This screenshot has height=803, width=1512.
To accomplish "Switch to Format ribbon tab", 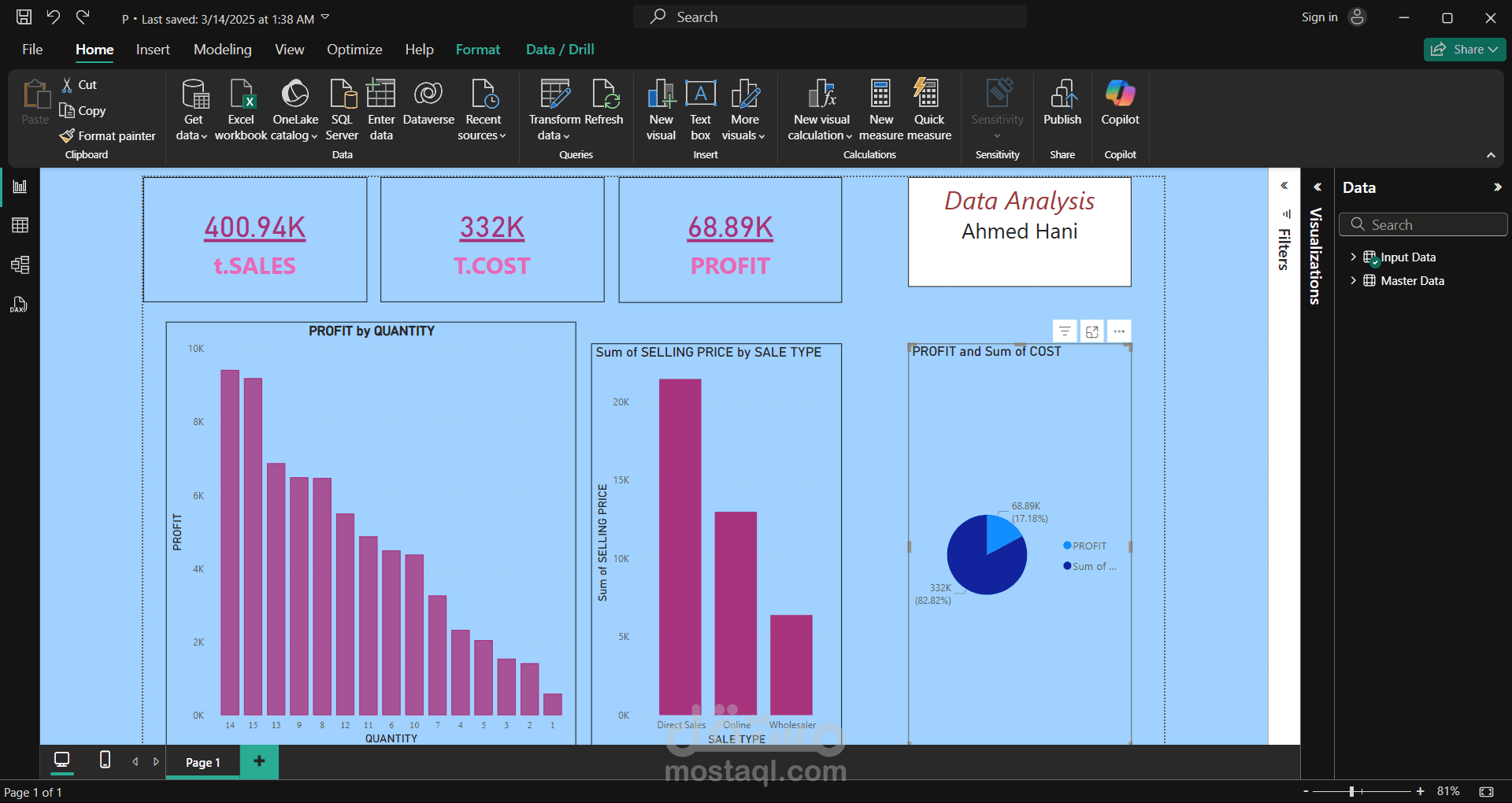I will (478, 50).
